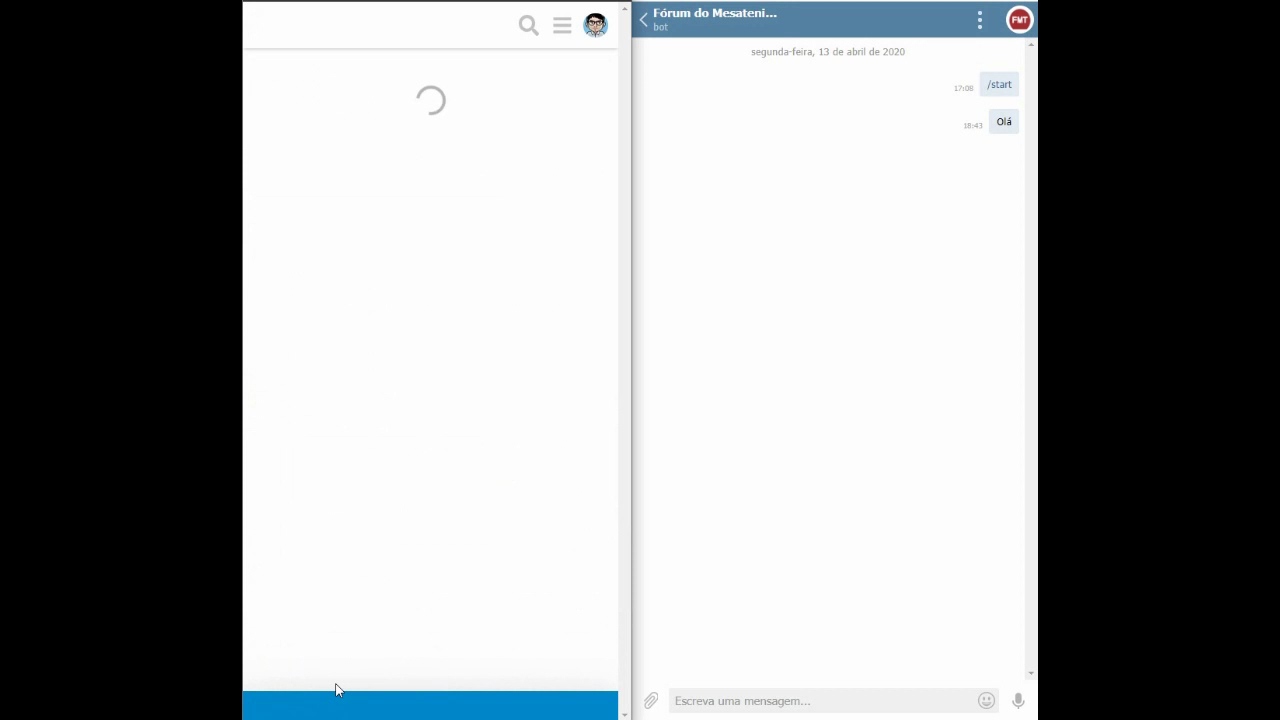
Task: Click the loading spinner in forum page
Action: coord(431,101)
